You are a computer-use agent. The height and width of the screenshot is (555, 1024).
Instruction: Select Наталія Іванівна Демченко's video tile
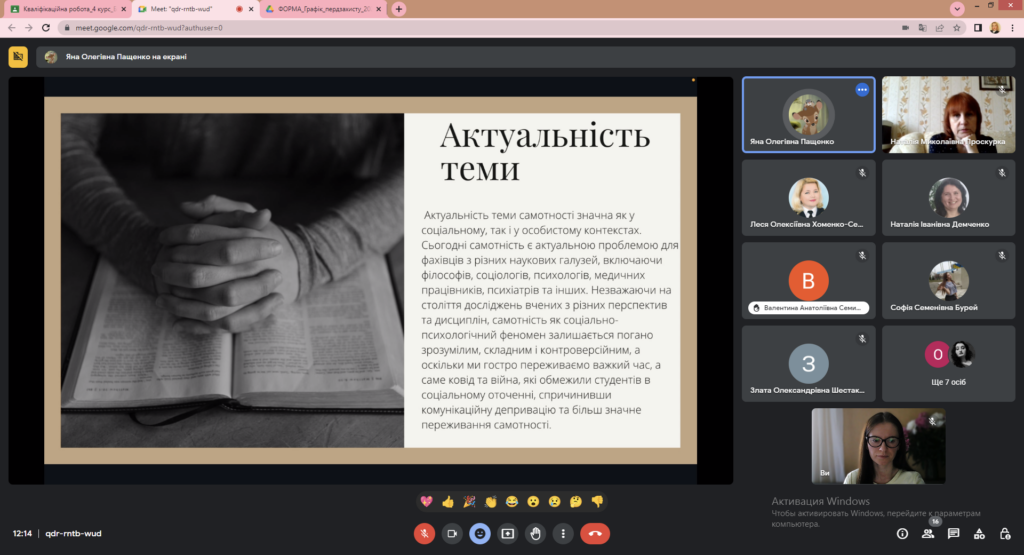click(949, 200)
